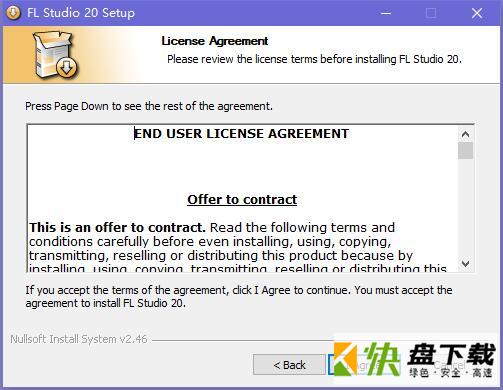
Task: Go to previous step with Back button
Action: coord(289,365)
